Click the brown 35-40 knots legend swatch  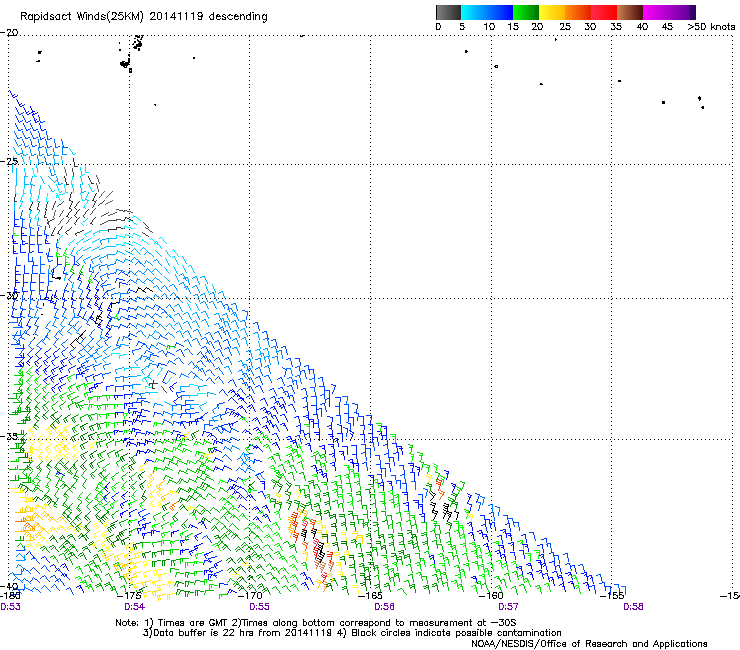point(630,12)
